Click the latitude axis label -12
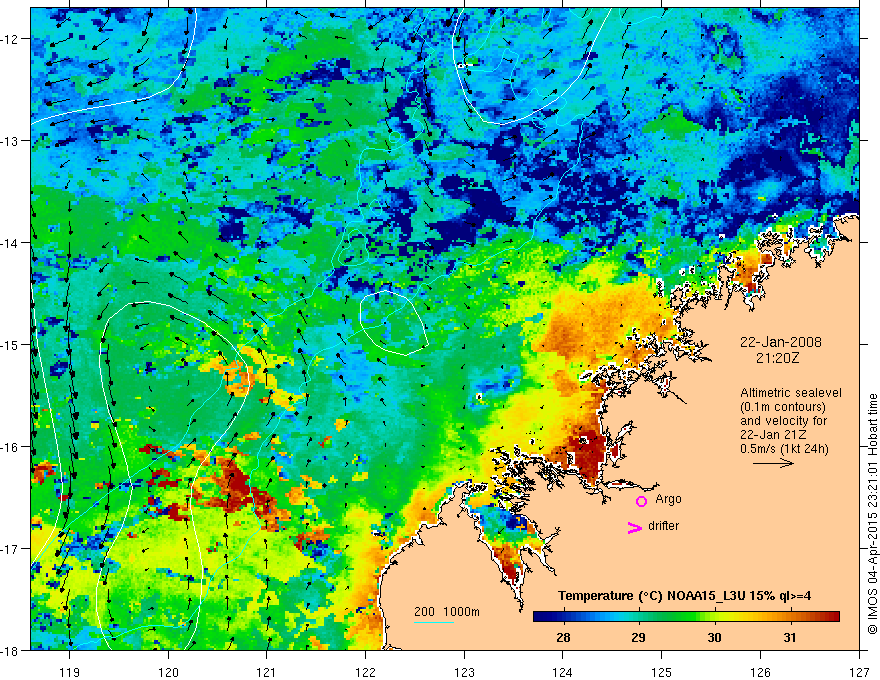880x680 pixels. tap(10, 39)
